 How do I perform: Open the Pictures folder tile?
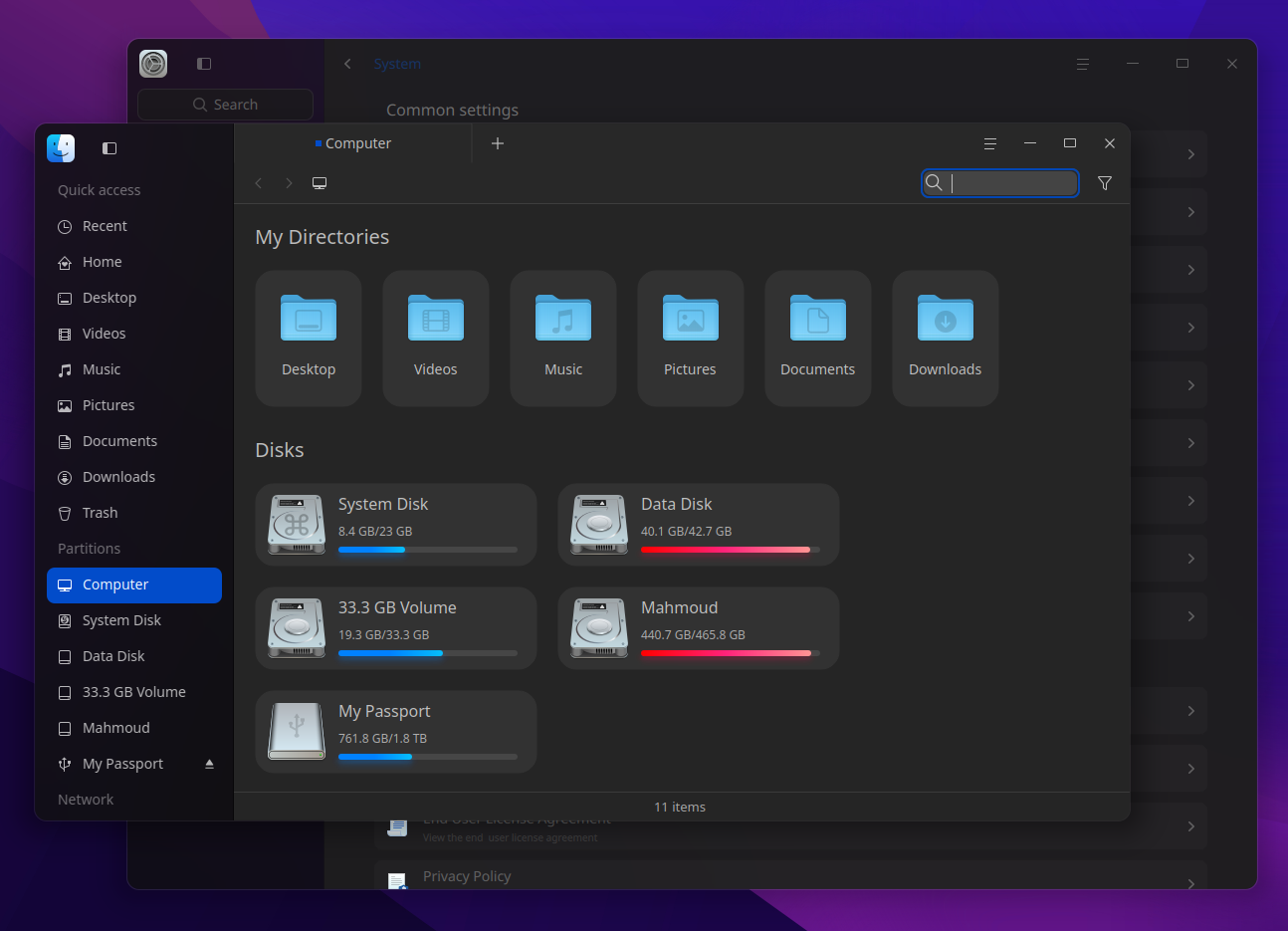click(691, 339)
